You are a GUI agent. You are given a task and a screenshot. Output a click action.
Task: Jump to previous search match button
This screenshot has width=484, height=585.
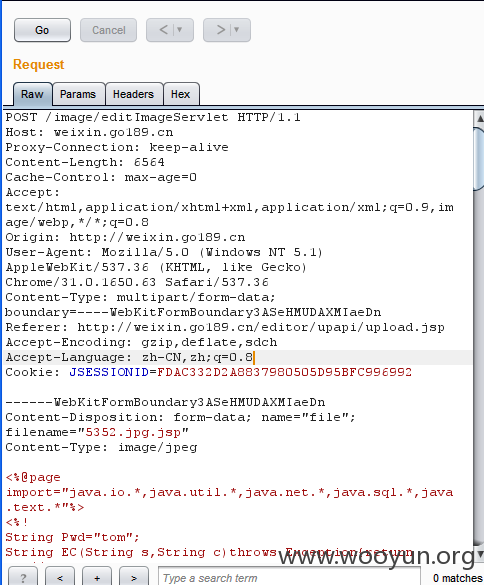60,577
